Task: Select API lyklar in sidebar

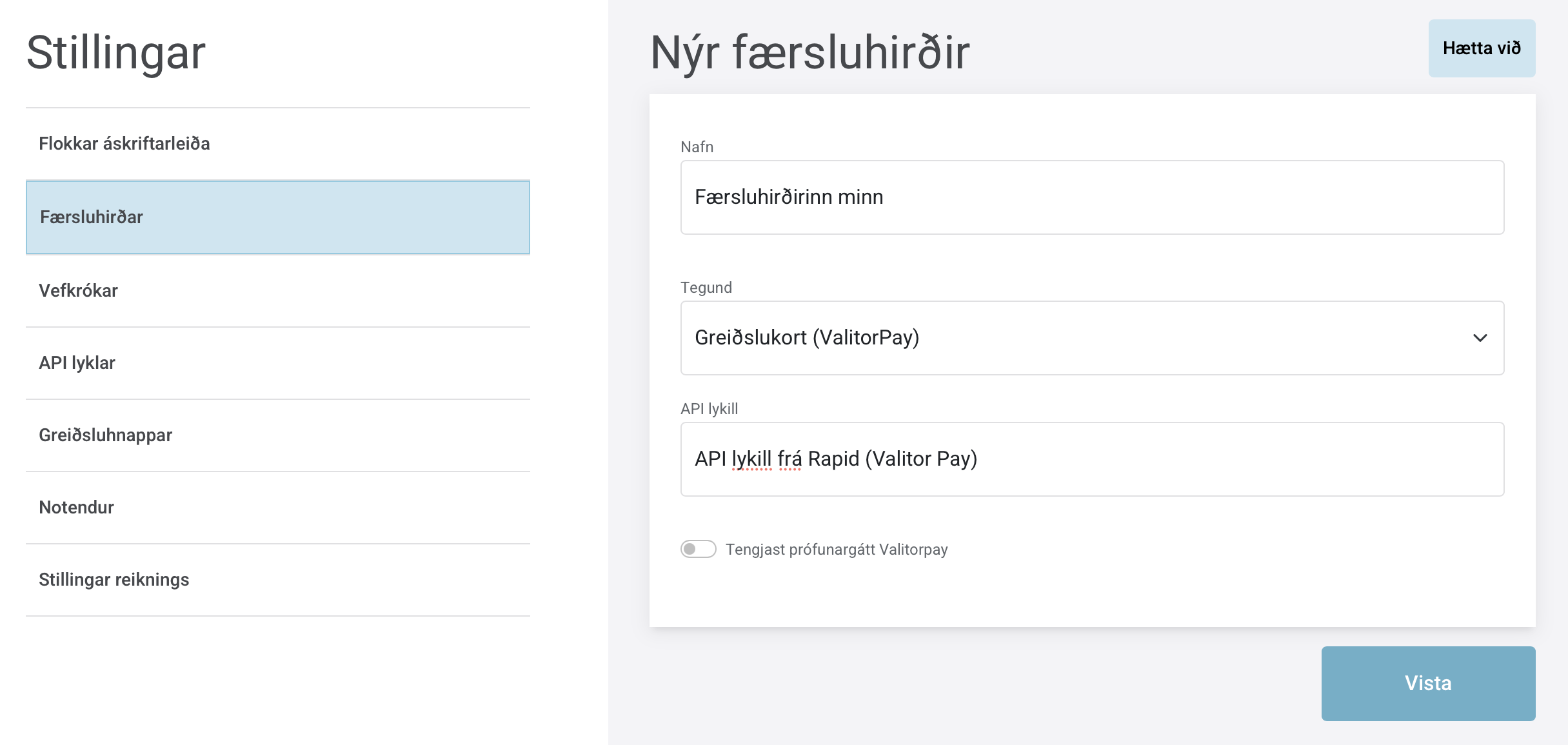Action: coord(76,363)
